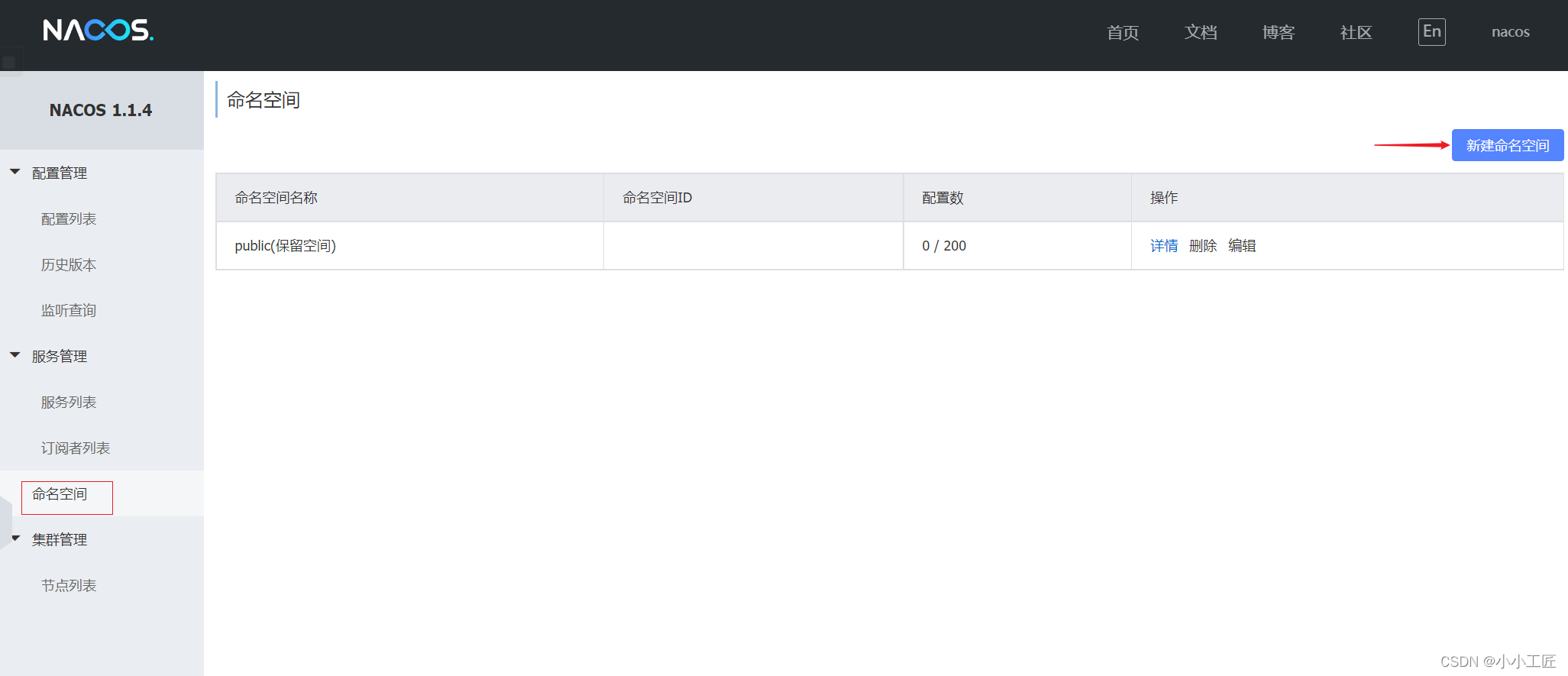Click the NACOS logo in the header

pyautogui.click(x=99, y=30)
